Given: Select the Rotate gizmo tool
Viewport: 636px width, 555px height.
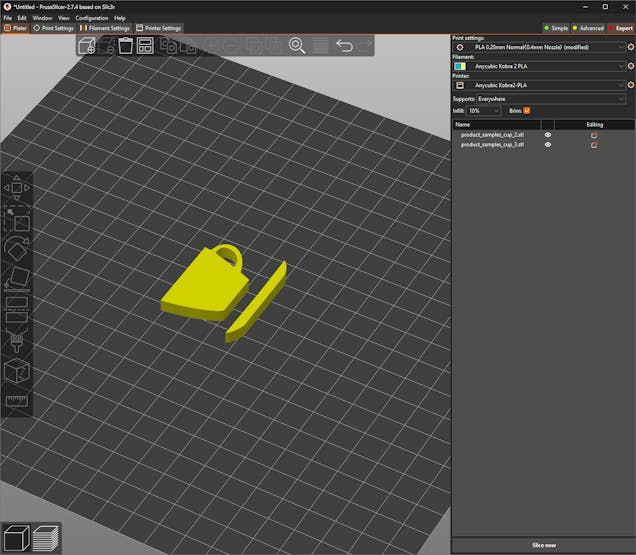Looking at the screenshot, I should coord(17,248).
